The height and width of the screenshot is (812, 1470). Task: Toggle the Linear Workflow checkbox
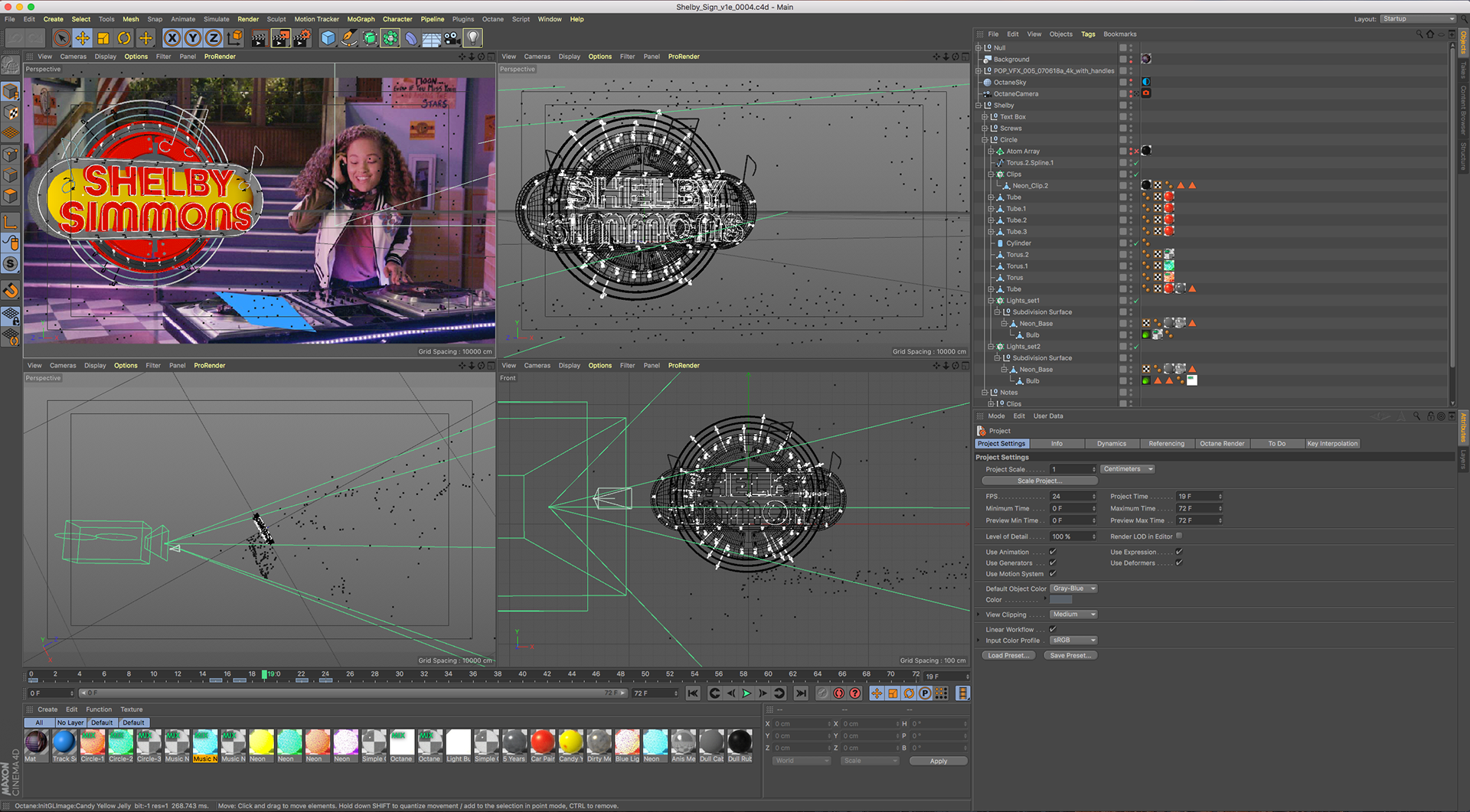pyautogui.click(x=1053, y=629)
